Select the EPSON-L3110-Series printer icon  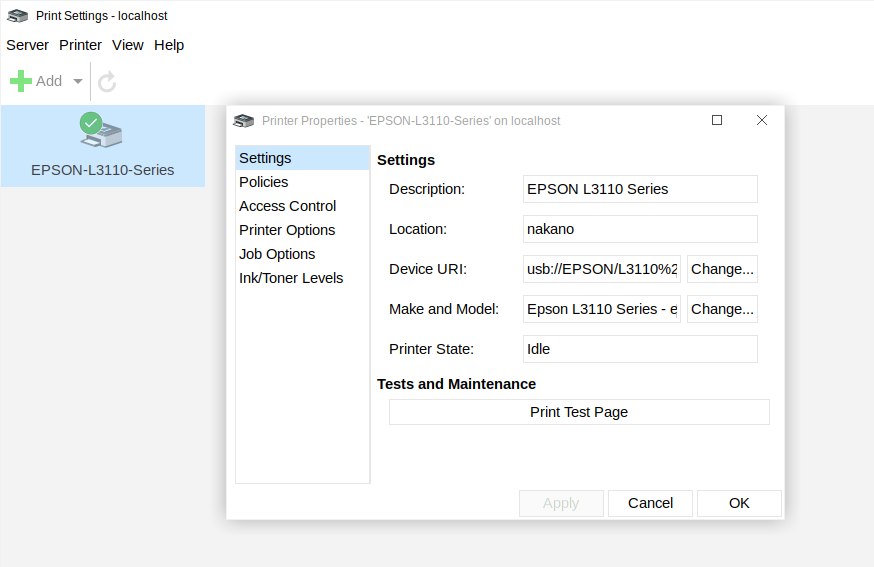[x=101, y=130]
